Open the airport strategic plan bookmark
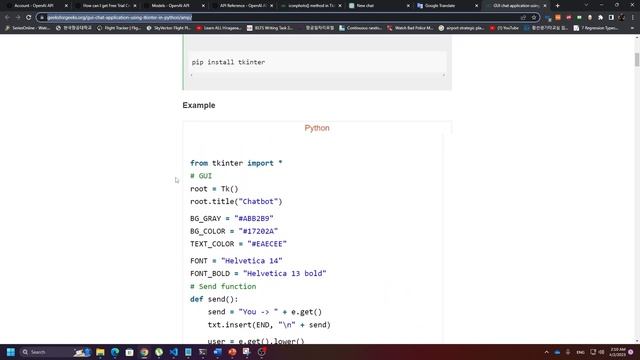The width and height of the screenshot is (640, 360). click(x=461, y=28)
